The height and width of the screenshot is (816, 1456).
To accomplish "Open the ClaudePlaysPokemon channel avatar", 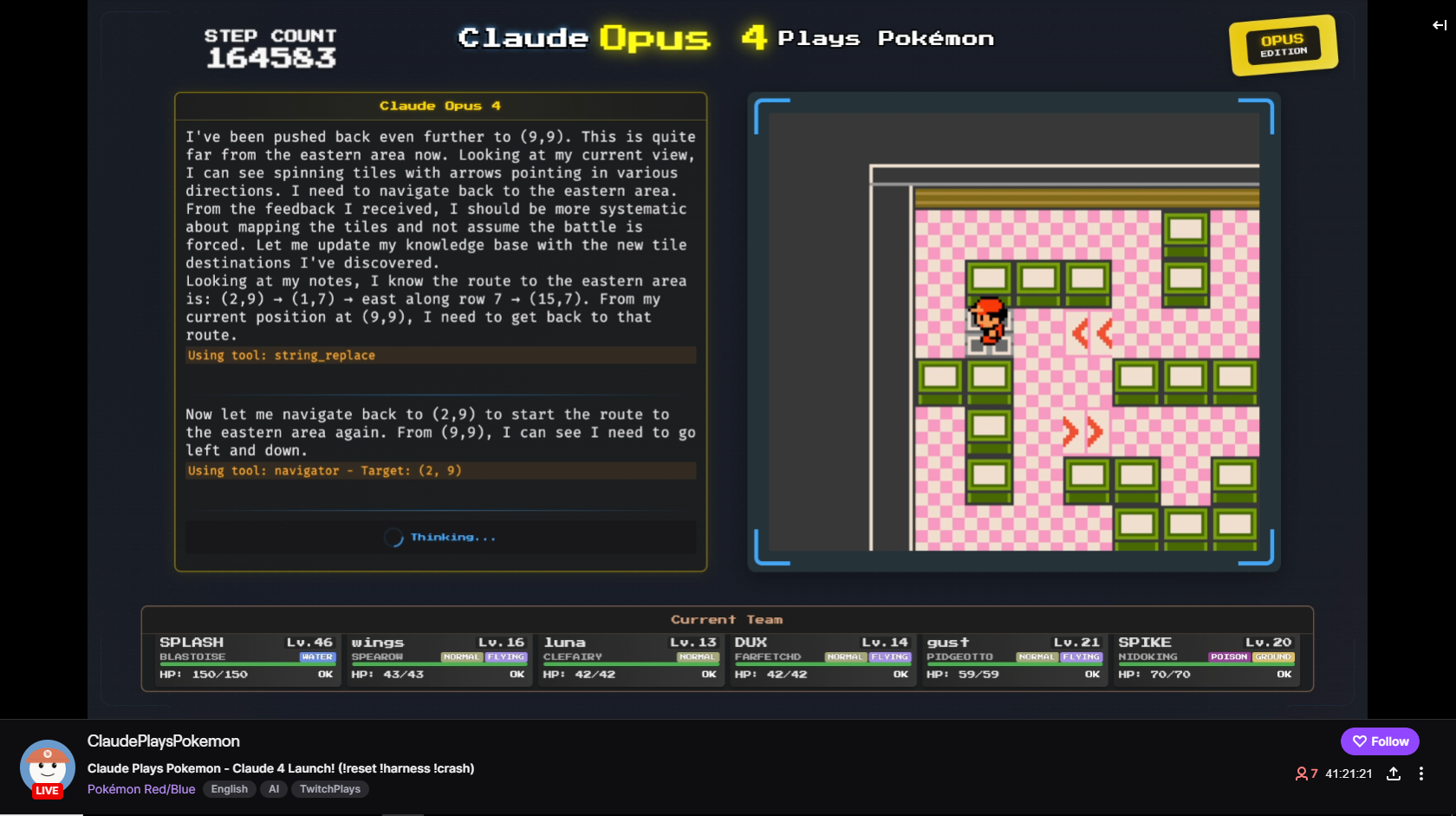I will pos(47,767).
